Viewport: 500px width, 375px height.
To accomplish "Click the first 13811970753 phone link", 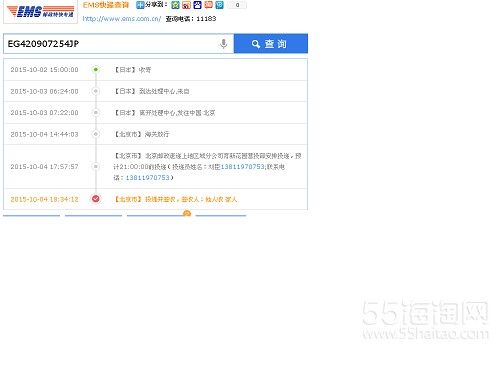I will click(242, 167).
